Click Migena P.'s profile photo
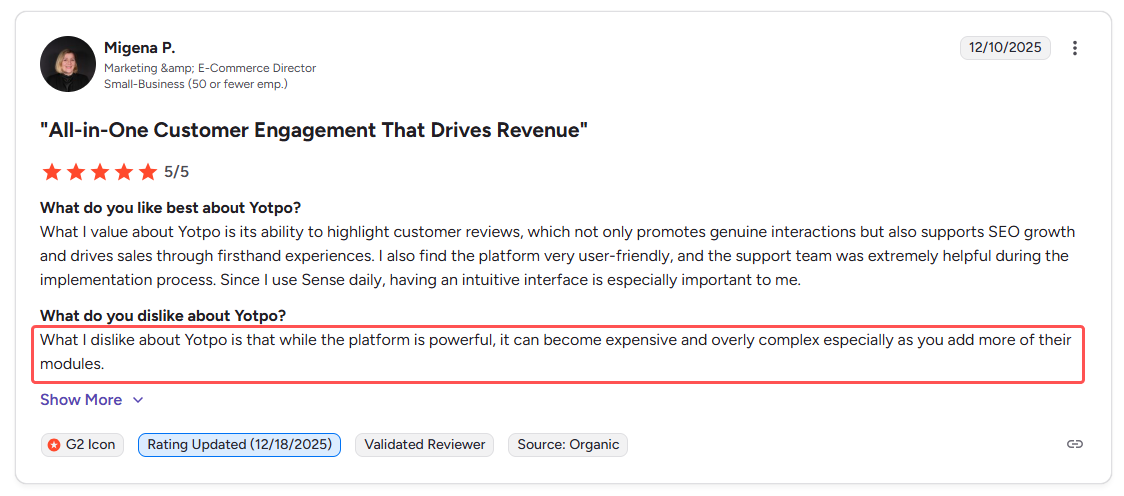The width and height of the screenshot is (1124, 496). tap(67, 64)
